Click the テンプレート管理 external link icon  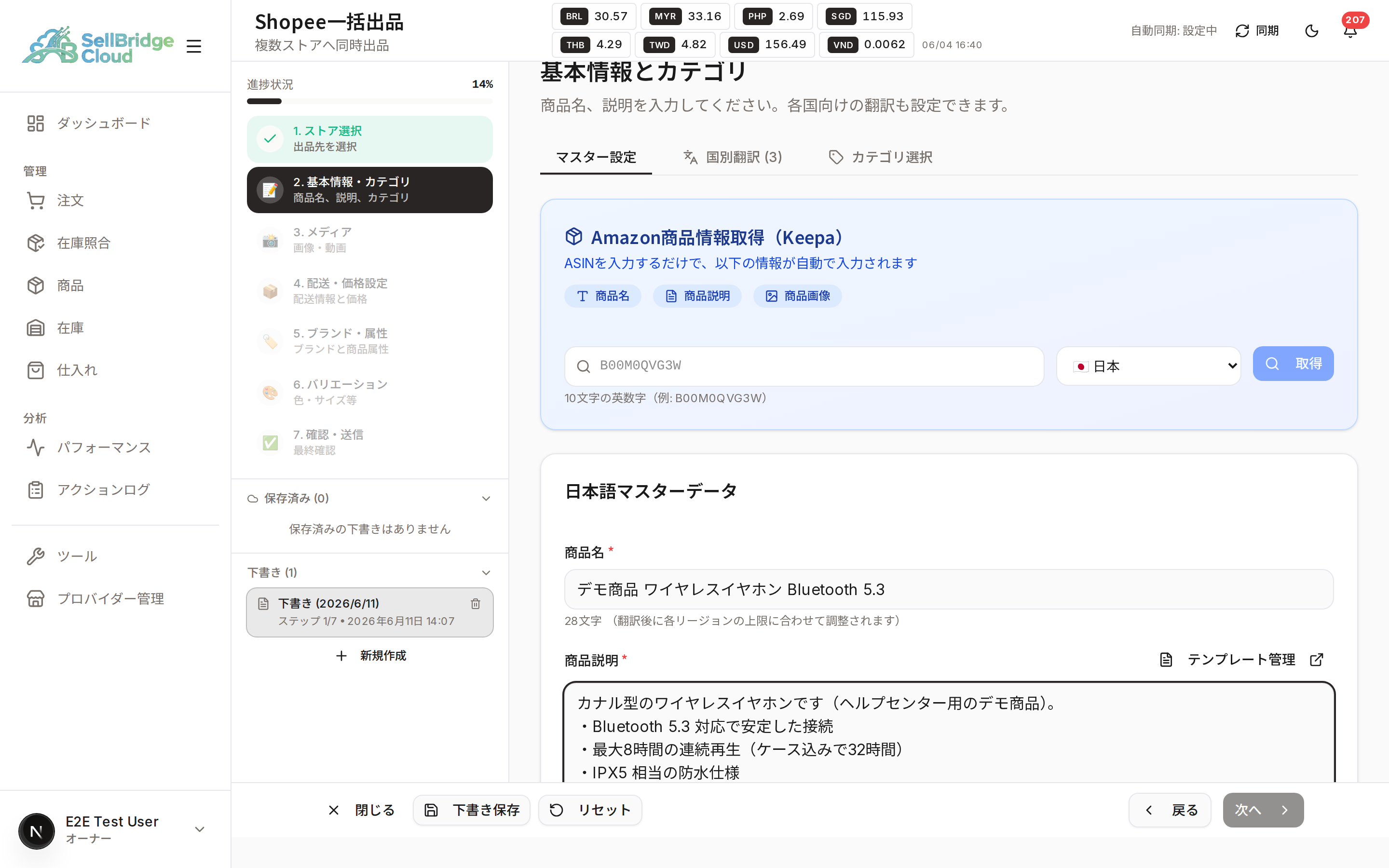click(x=1317, y=660)
